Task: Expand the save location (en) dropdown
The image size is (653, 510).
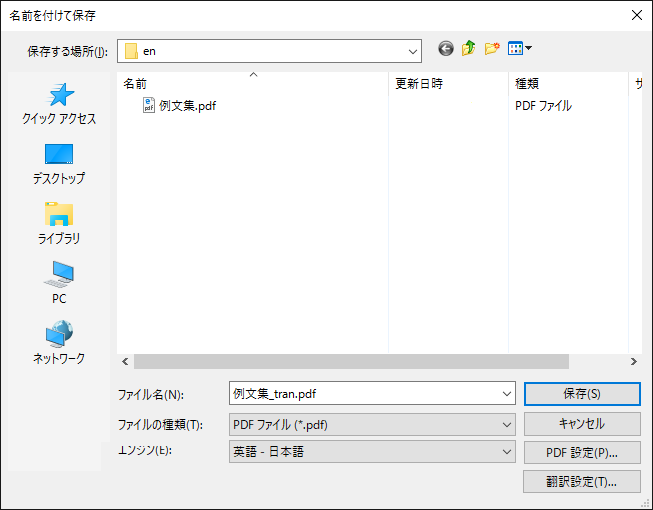Action: tap(413, 50)
